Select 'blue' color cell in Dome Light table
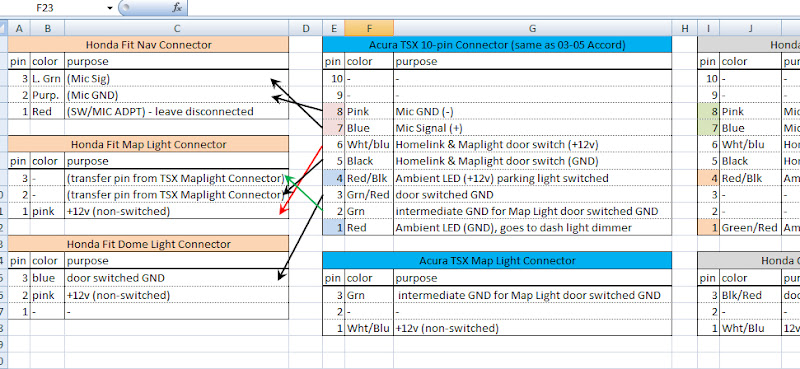800x369 pixels. [47, 278]
